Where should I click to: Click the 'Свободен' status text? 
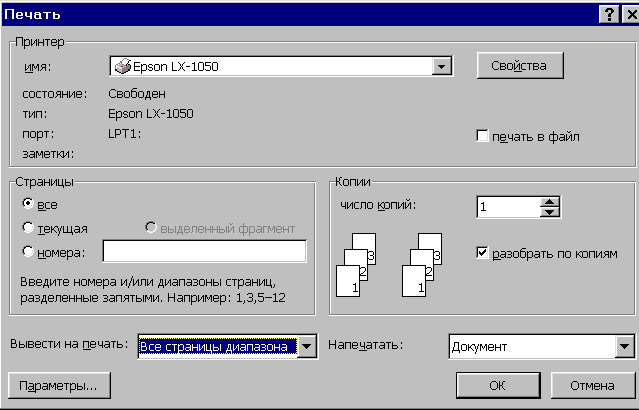(x=137, y=94)
